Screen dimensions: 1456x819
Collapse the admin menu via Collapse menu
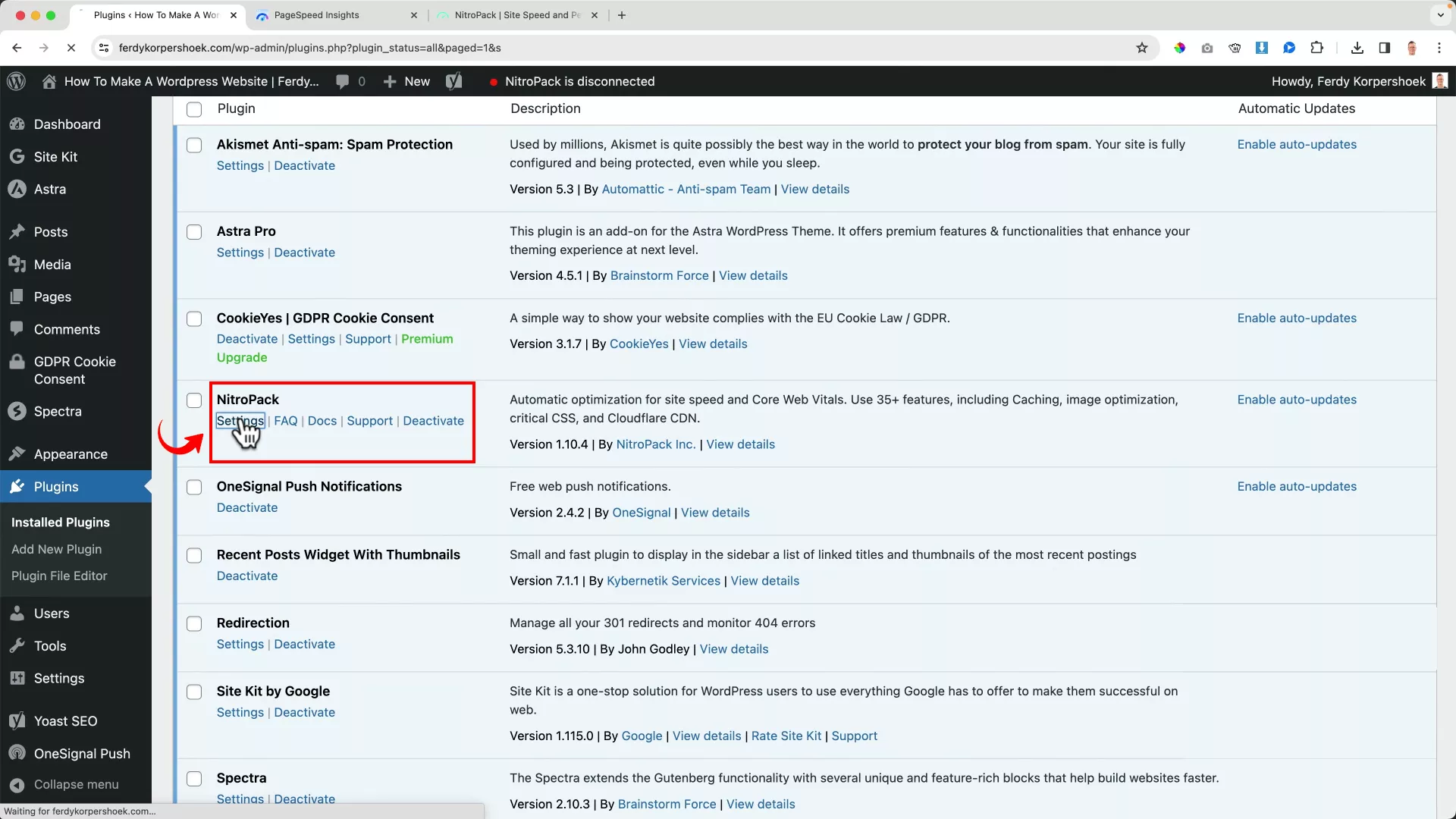[76, 784]
